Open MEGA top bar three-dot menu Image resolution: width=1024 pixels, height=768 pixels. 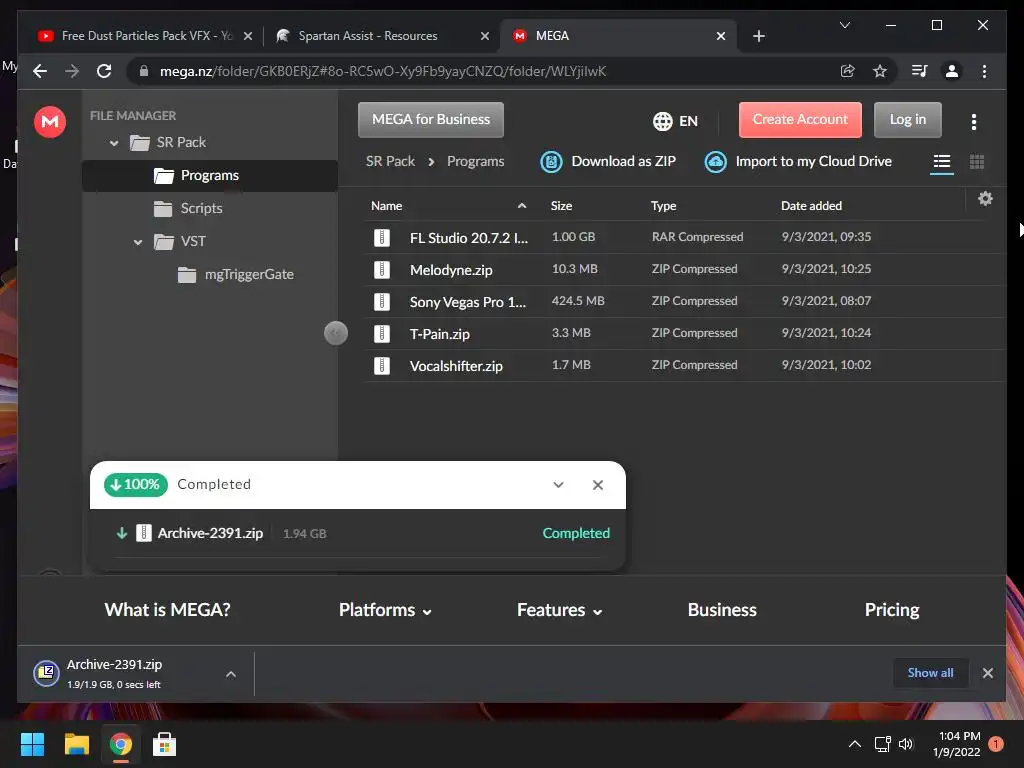pos(973,121)
